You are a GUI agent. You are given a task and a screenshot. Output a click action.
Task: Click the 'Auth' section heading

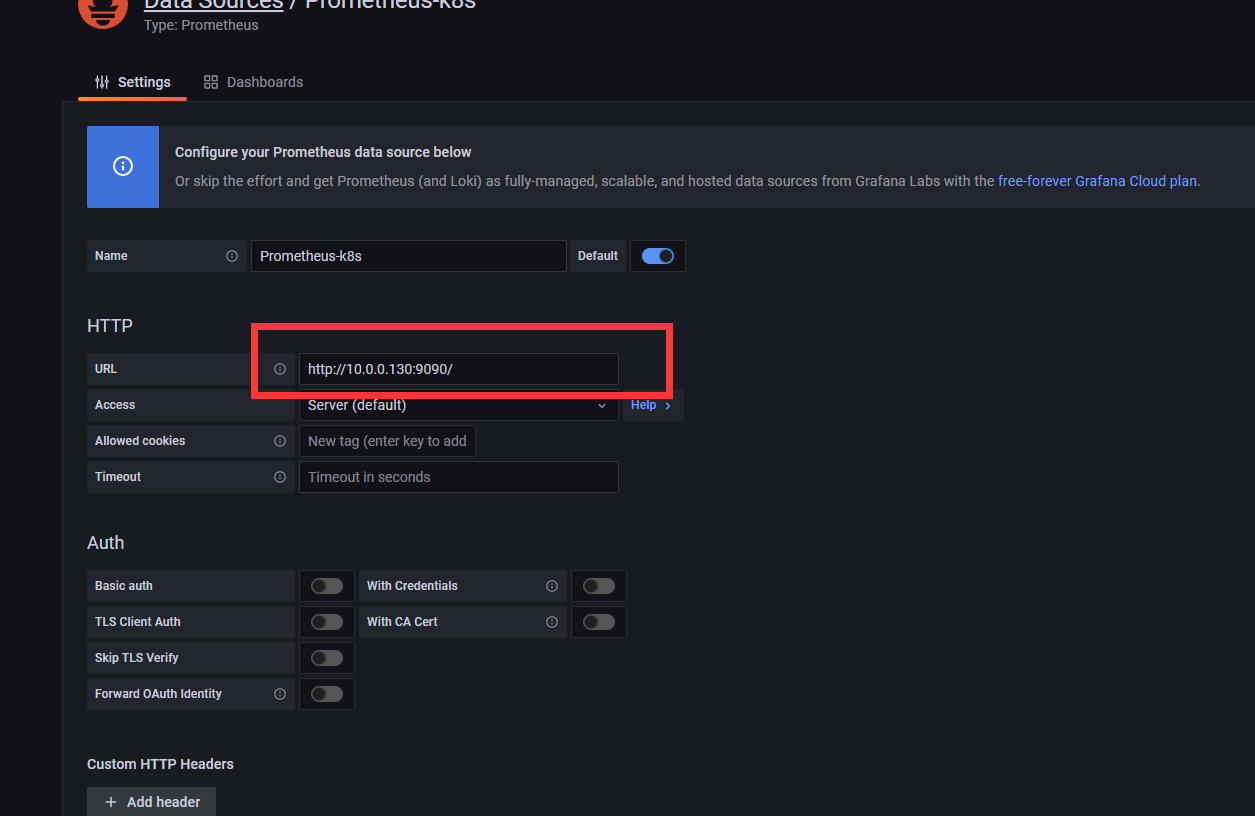tap(106, 543)
